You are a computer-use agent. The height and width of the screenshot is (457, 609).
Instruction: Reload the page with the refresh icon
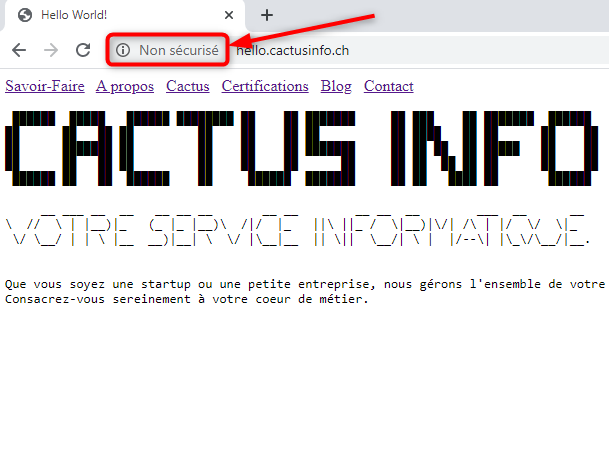pos(83,50)
